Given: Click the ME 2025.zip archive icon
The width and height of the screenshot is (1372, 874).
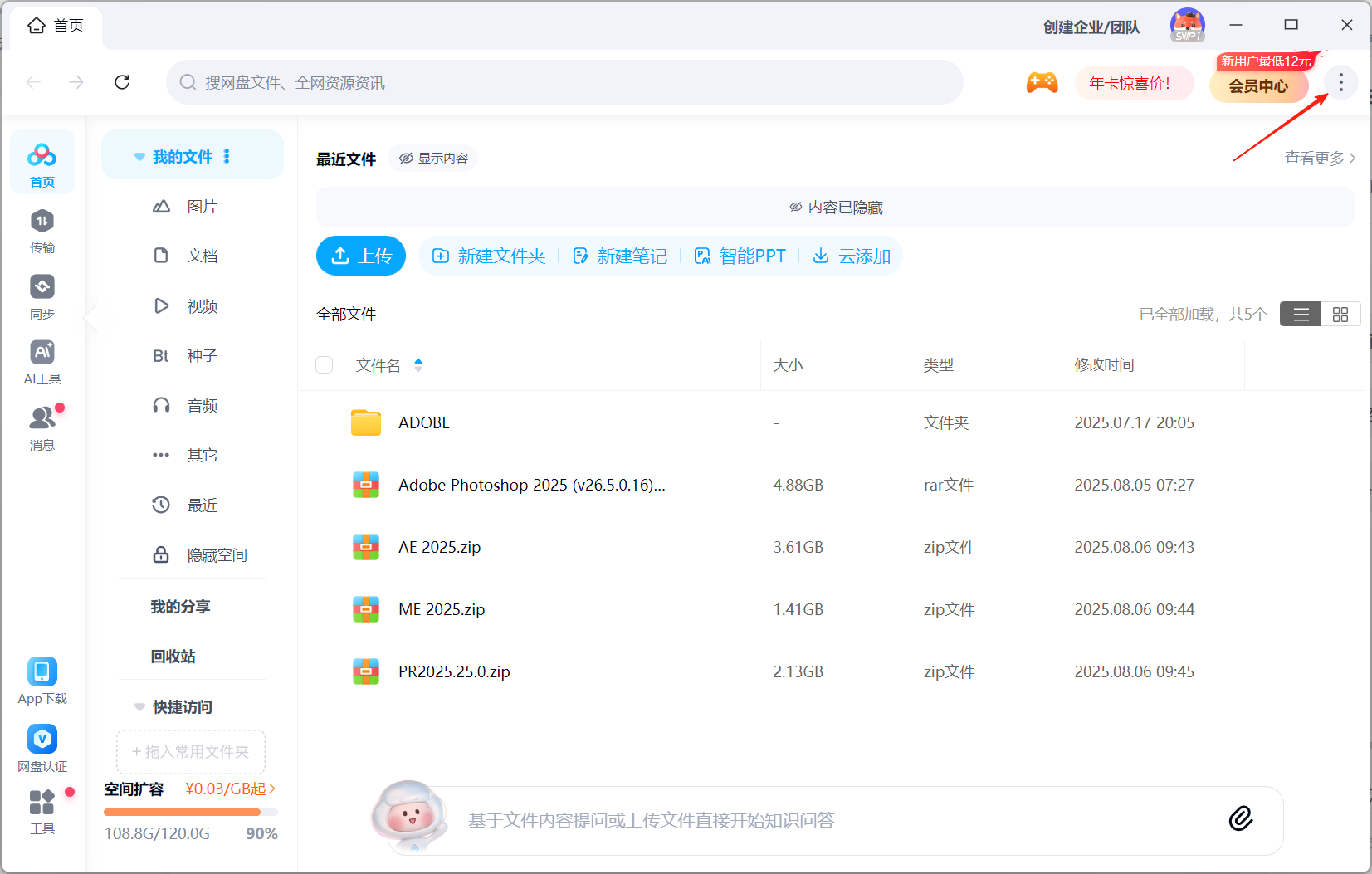Looking at the screenshot, I should (366, 609).
